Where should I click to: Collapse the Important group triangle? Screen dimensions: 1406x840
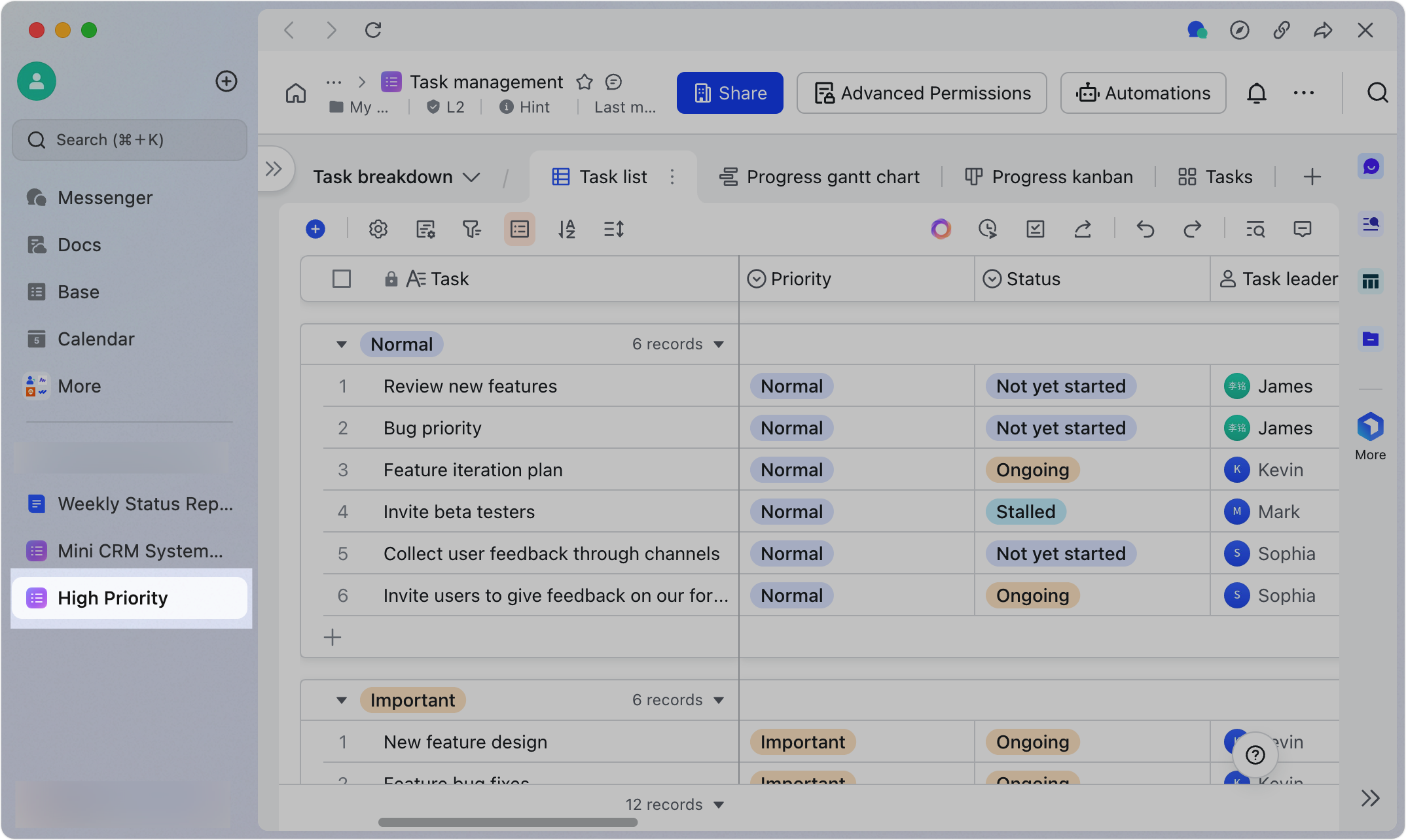click(x=342, y=700)
